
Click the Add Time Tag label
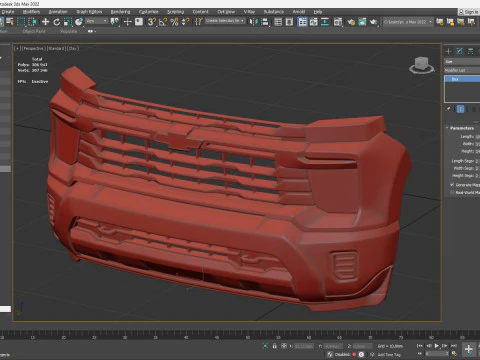389,355
